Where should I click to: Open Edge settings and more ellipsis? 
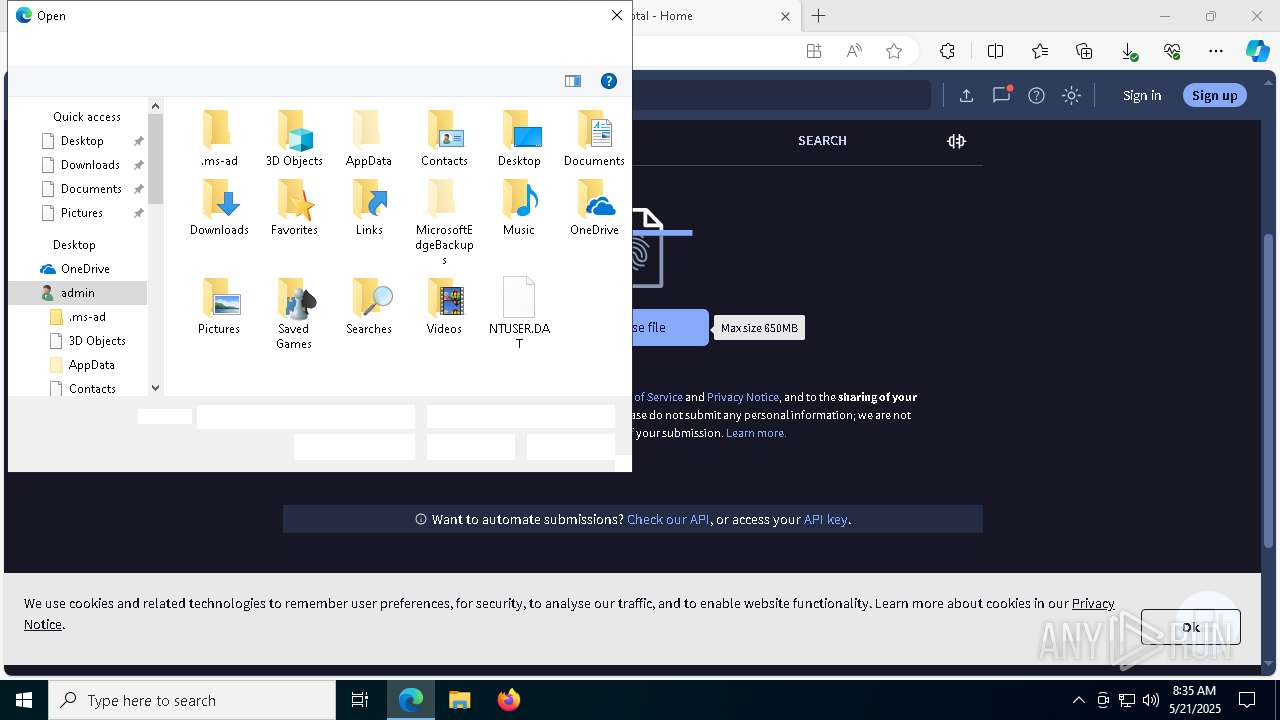(1216, 51)
